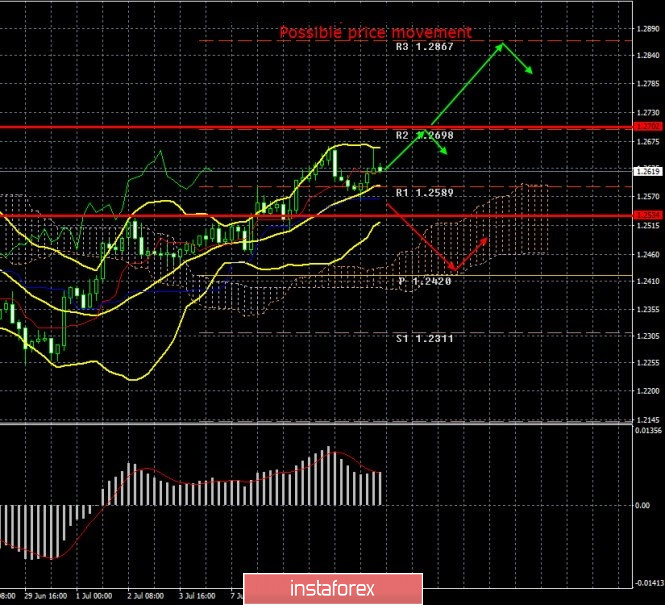This screenshot has width=665, height=605.
Task: Click the MACD scale value 0.01356
Action: tap(648, 431)
